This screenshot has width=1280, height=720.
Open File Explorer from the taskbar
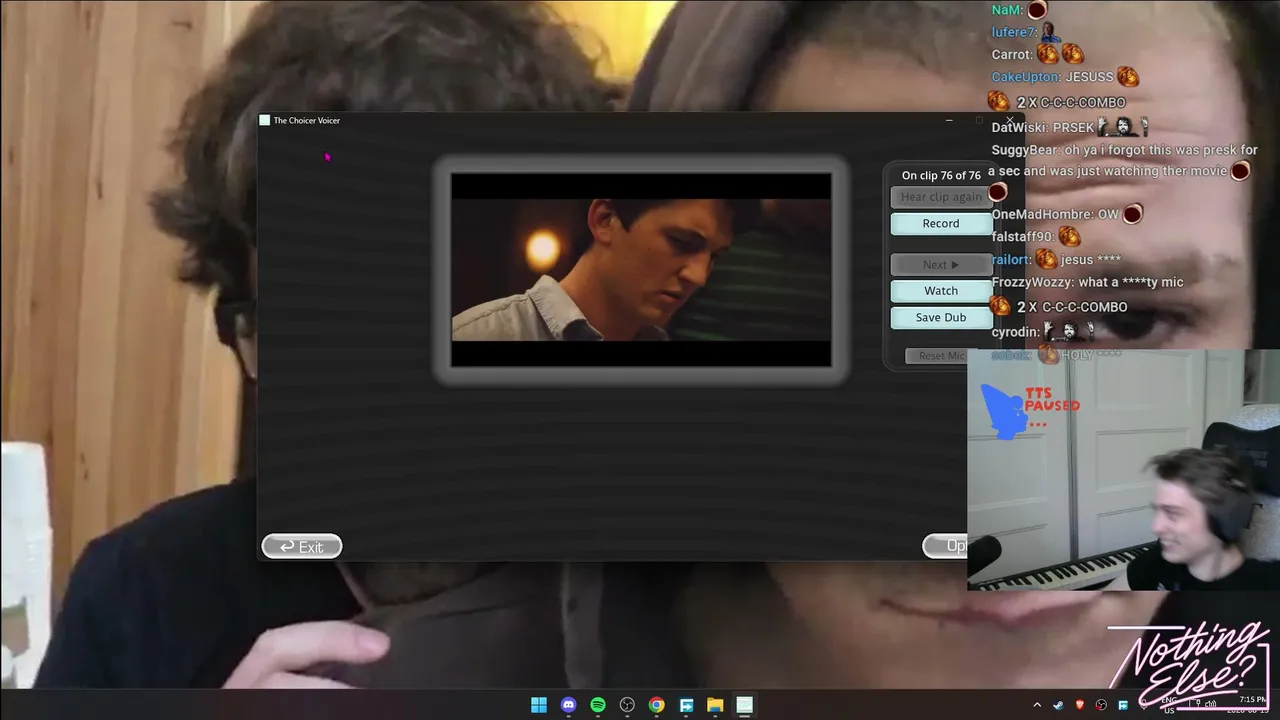[715, 705]
